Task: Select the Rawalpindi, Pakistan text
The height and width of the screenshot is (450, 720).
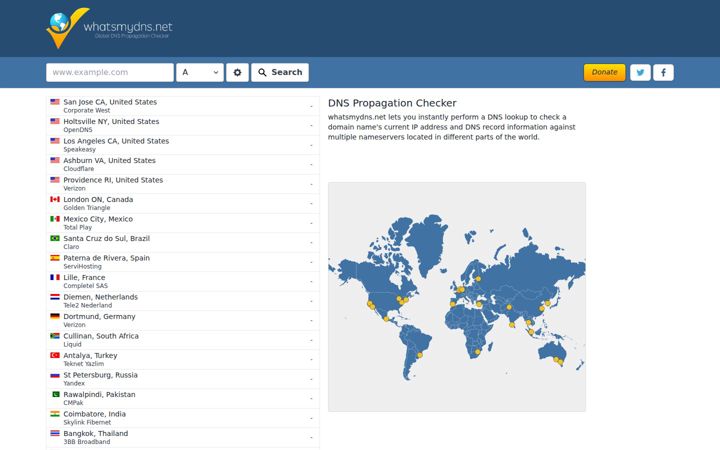Action: pos(99,394)
